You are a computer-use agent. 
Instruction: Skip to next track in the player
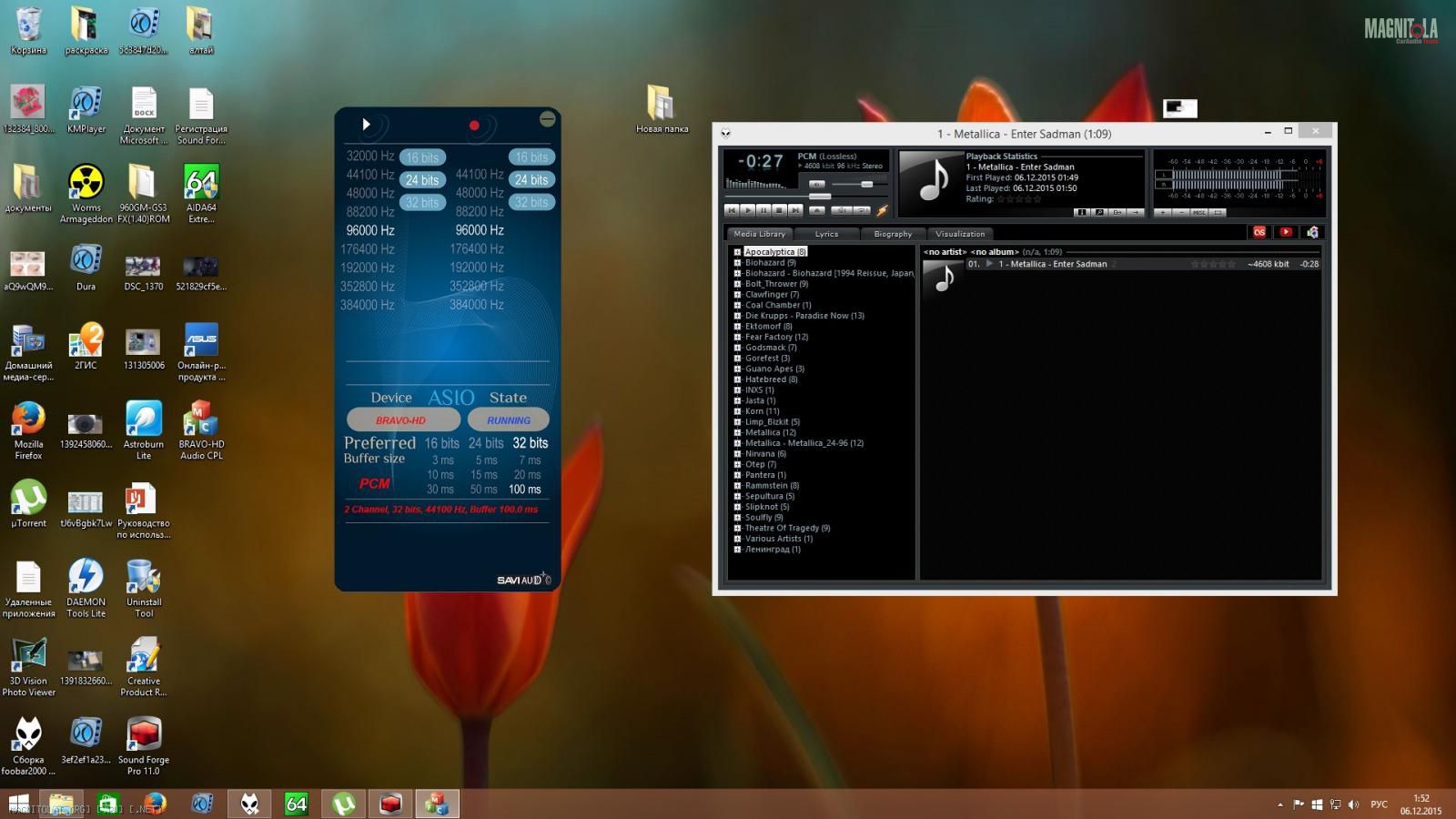(x=795, y=210)
